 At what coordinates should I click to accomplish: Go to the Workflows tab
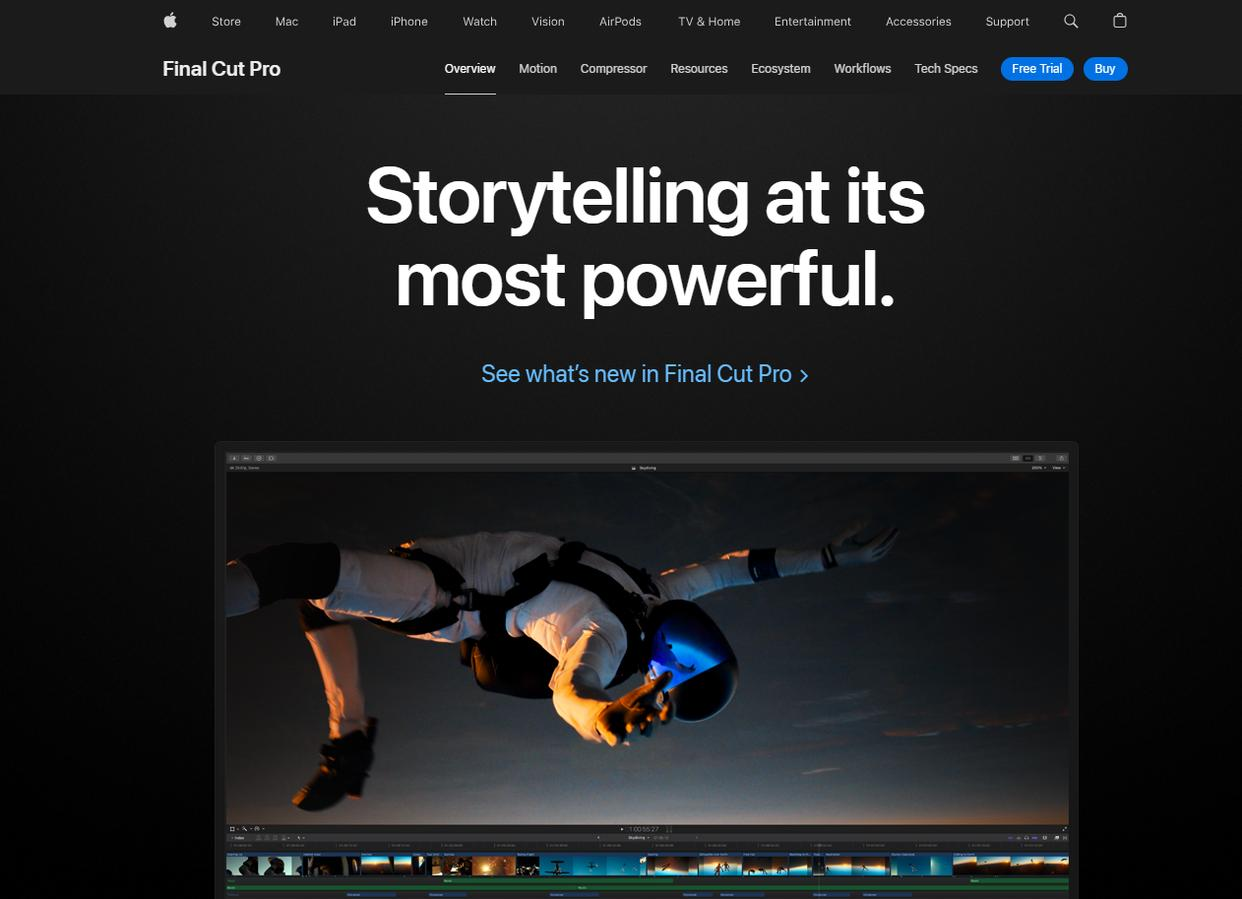862,69
